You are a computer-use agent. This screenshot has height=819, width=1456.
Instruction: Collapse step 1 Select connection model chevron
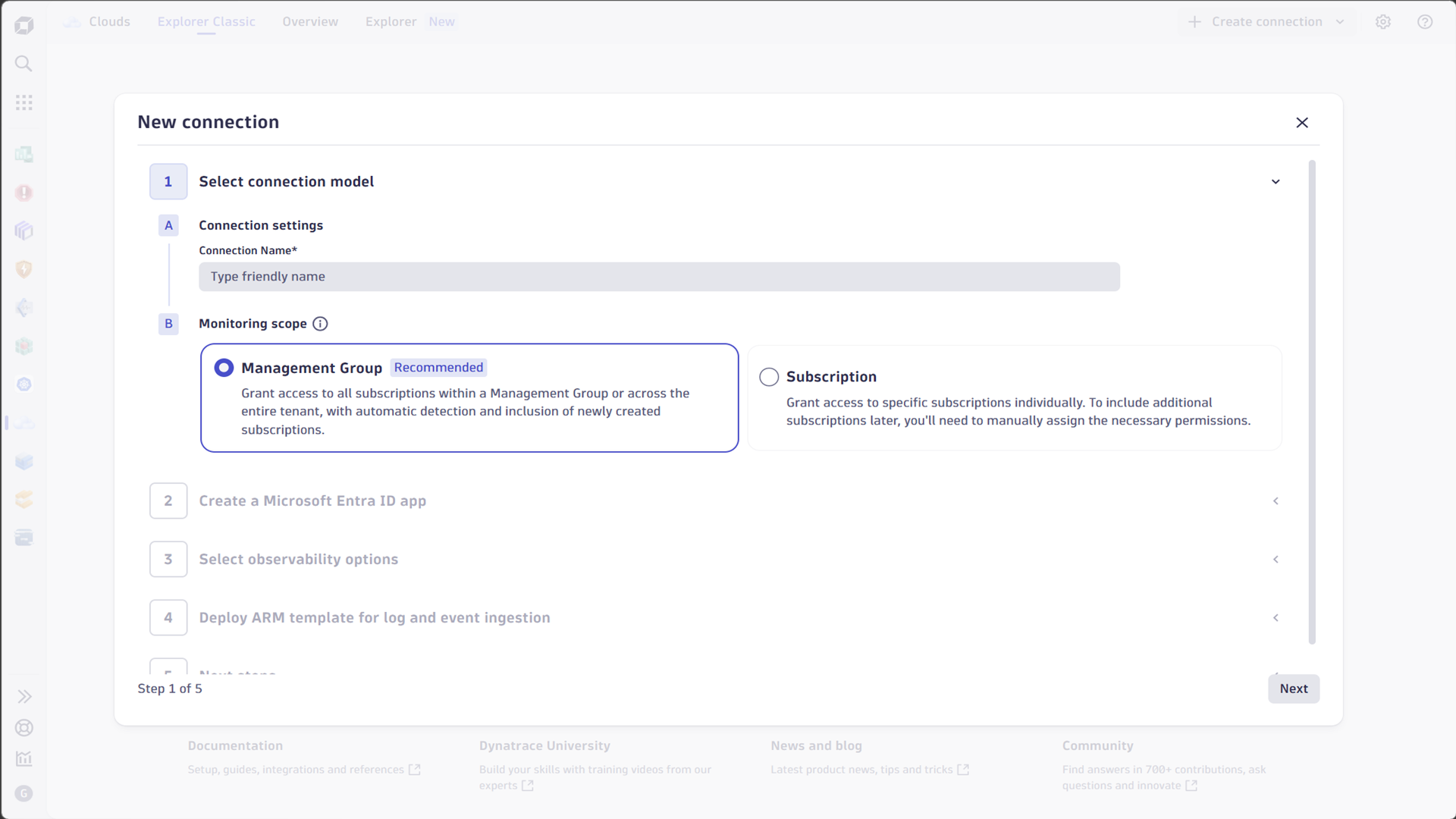click(1276, 182)
